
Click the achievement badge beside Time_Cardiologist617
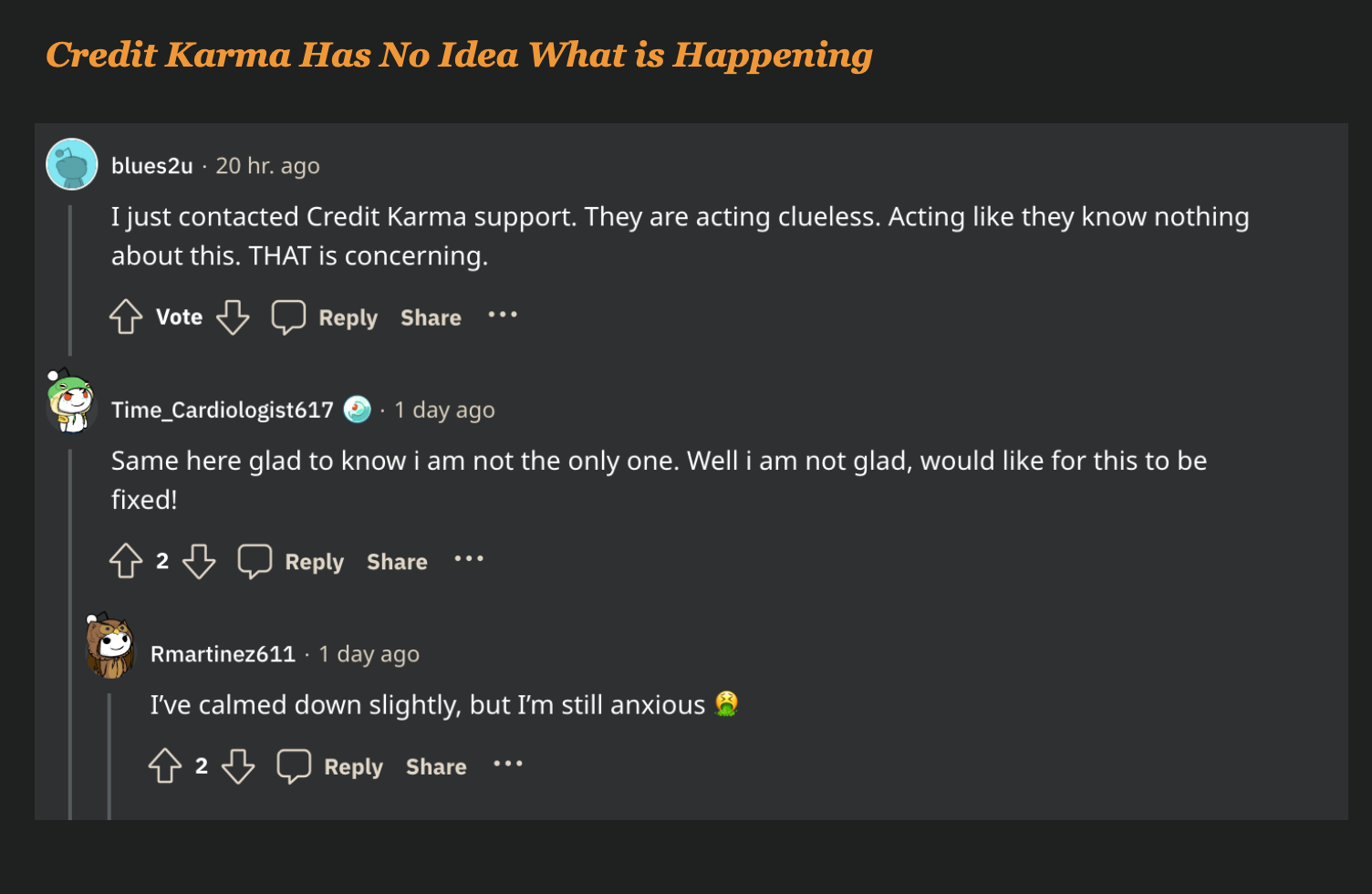(x=357, y=410)
